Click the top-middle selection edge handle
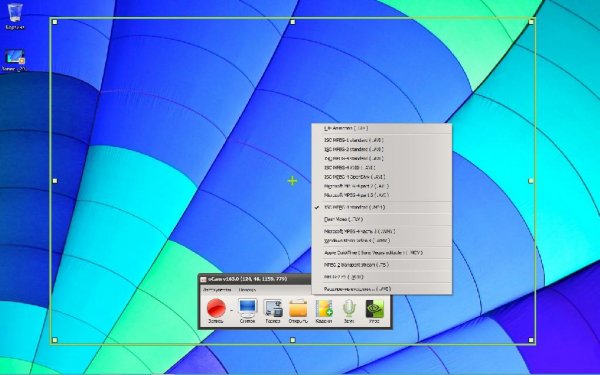 293,22
